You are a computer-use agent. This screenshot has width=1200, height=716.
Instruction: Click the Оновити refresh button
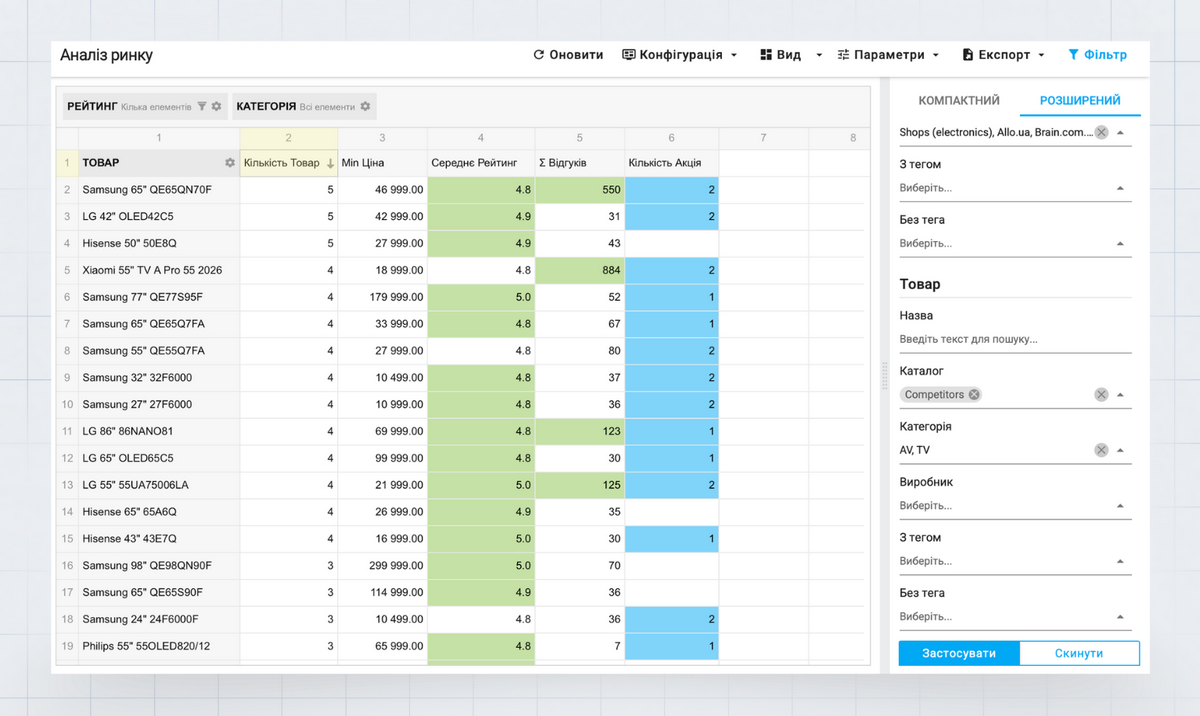tap(568, 55)
